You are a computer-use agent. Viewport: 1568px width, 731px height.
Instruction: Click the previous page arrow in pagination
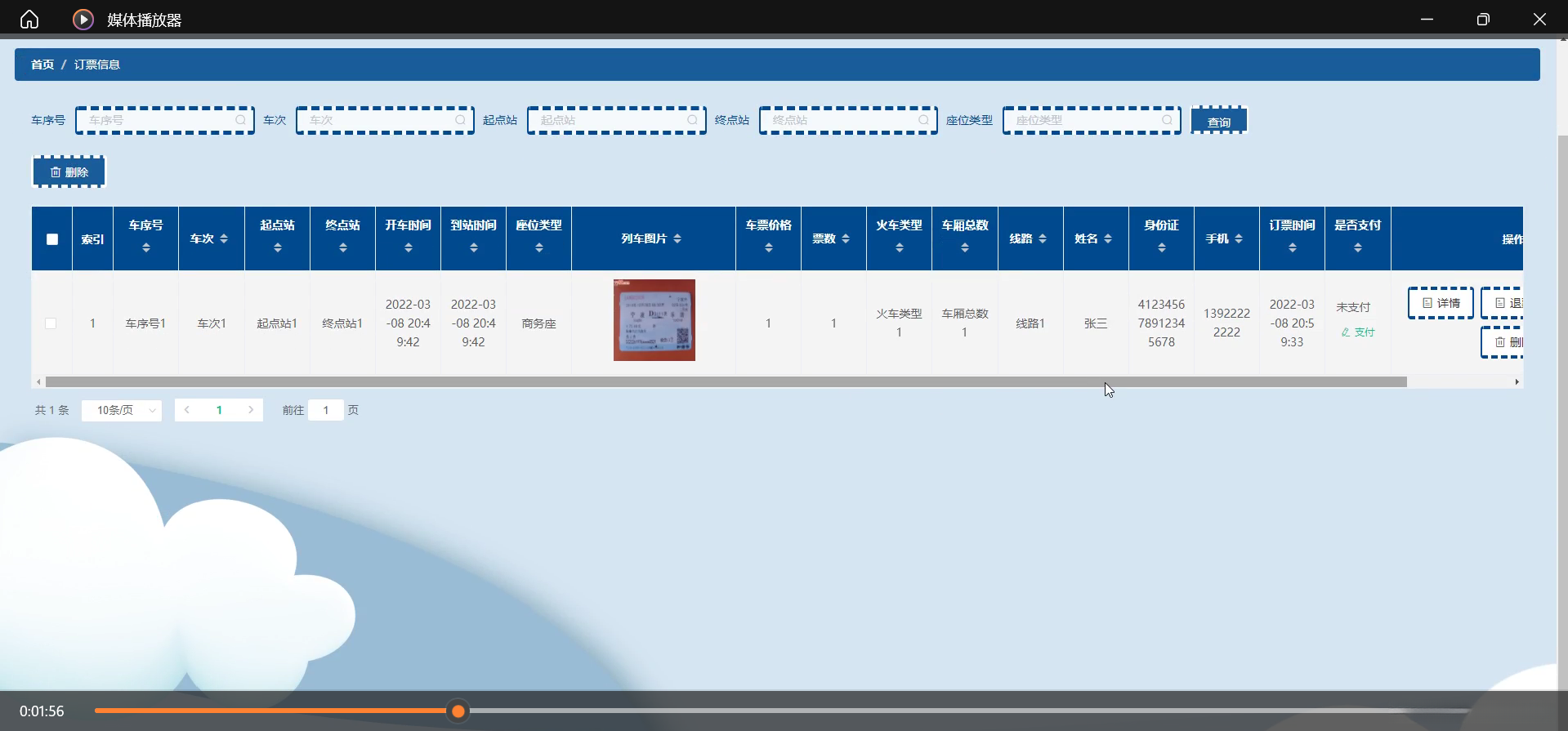pyautogui.click(x=187, y=410)
